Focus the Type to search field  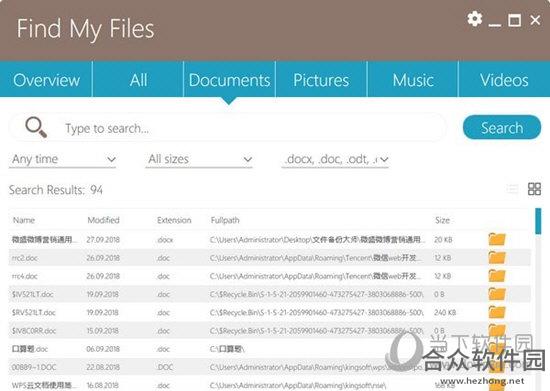click(x=228, y=128)
